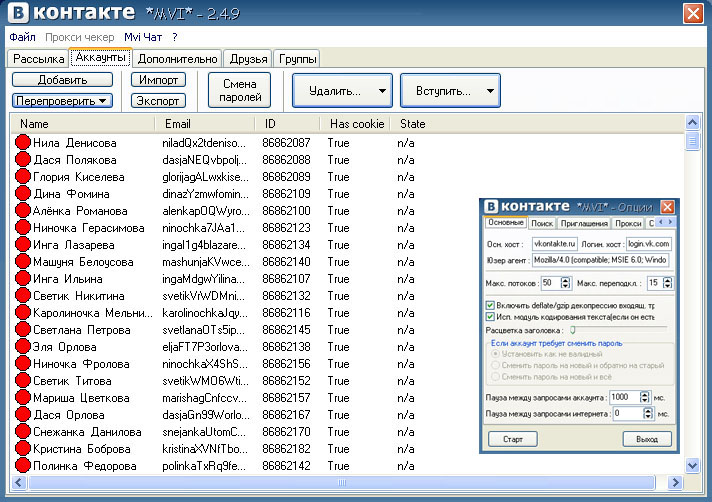Show previous tabs with the options dialog tab-scroll left arrow
712x502 pixels.
click(661, 222)
